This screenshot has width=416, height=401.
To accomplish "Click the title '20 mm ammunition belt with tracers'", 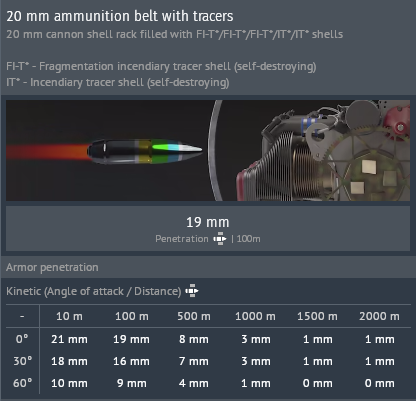I will [120, 16].
